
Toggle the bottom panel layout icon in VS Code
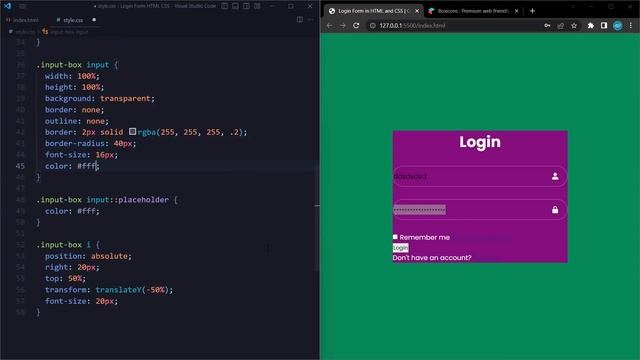point(236,6)
